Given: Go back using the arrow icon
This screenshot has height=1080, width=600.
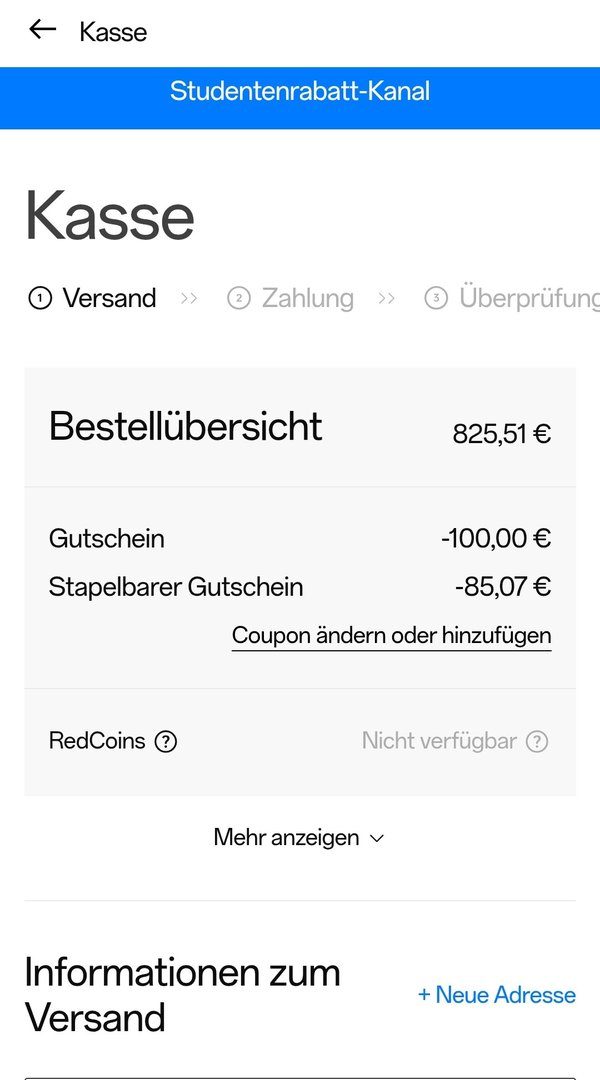Looking at the screenshot, I should tap(42, 30).
